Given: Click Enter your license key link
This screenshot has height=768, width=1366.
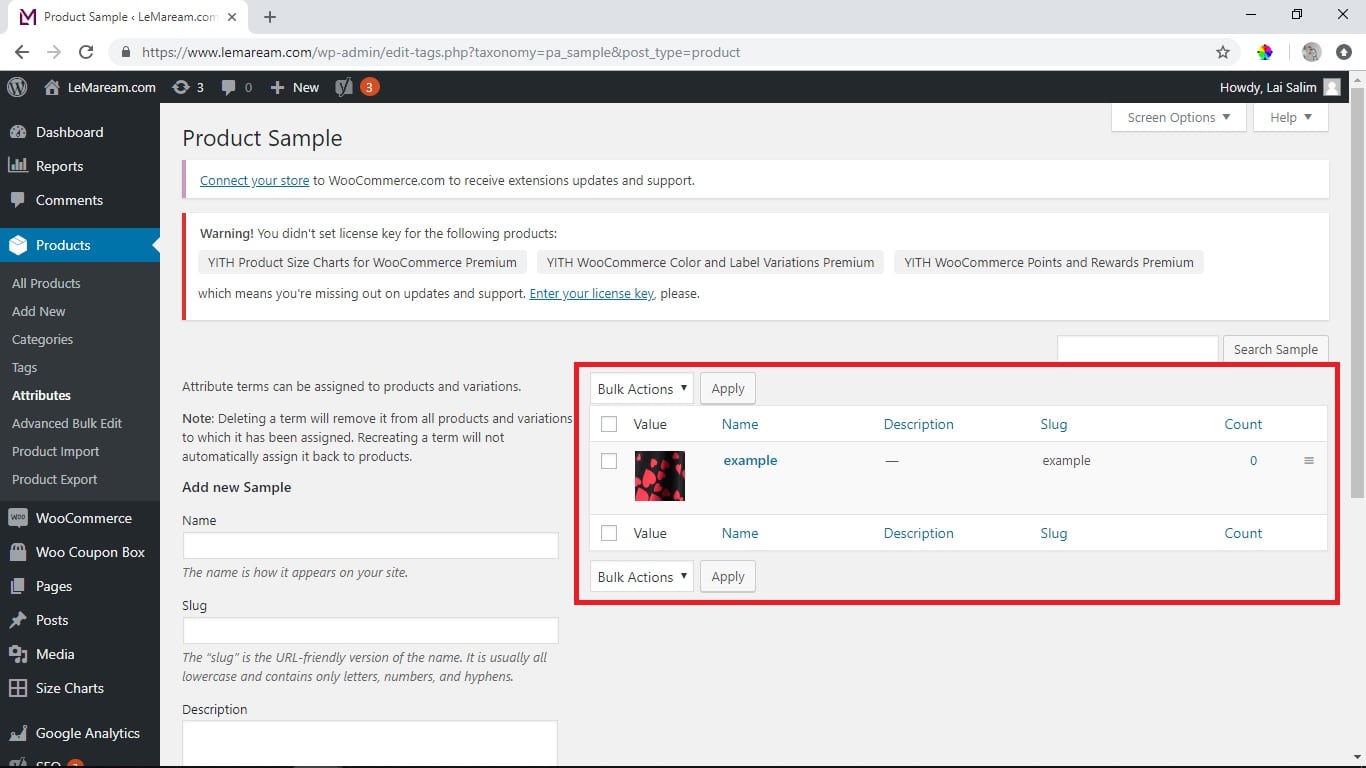Looking at the screenshot, I should point(591,294).
